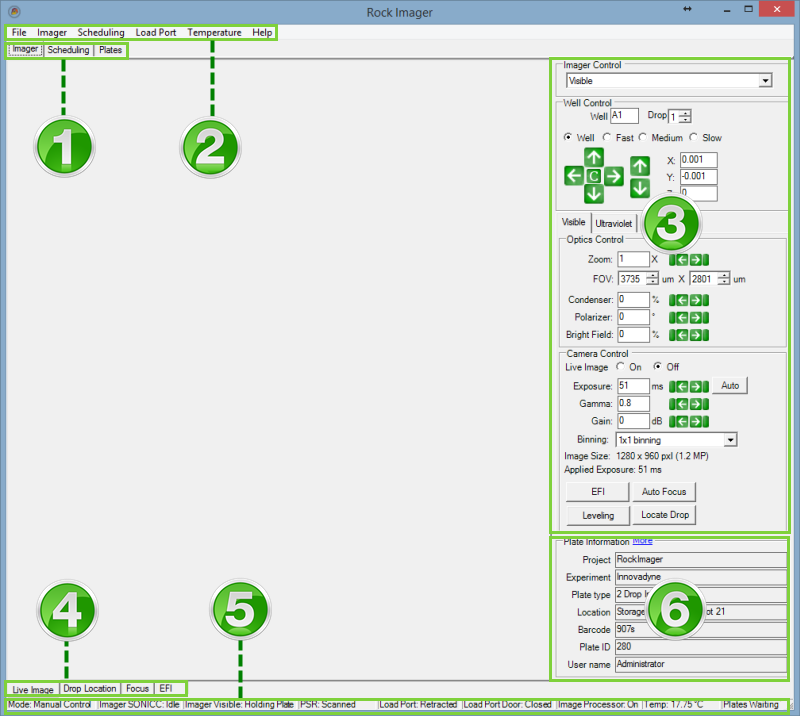Image resolution: width=800 pixels, height=716 pixels.
Task: Open the Imager Control dropdown
Action: pyautogui.click(x=765, y=81)
